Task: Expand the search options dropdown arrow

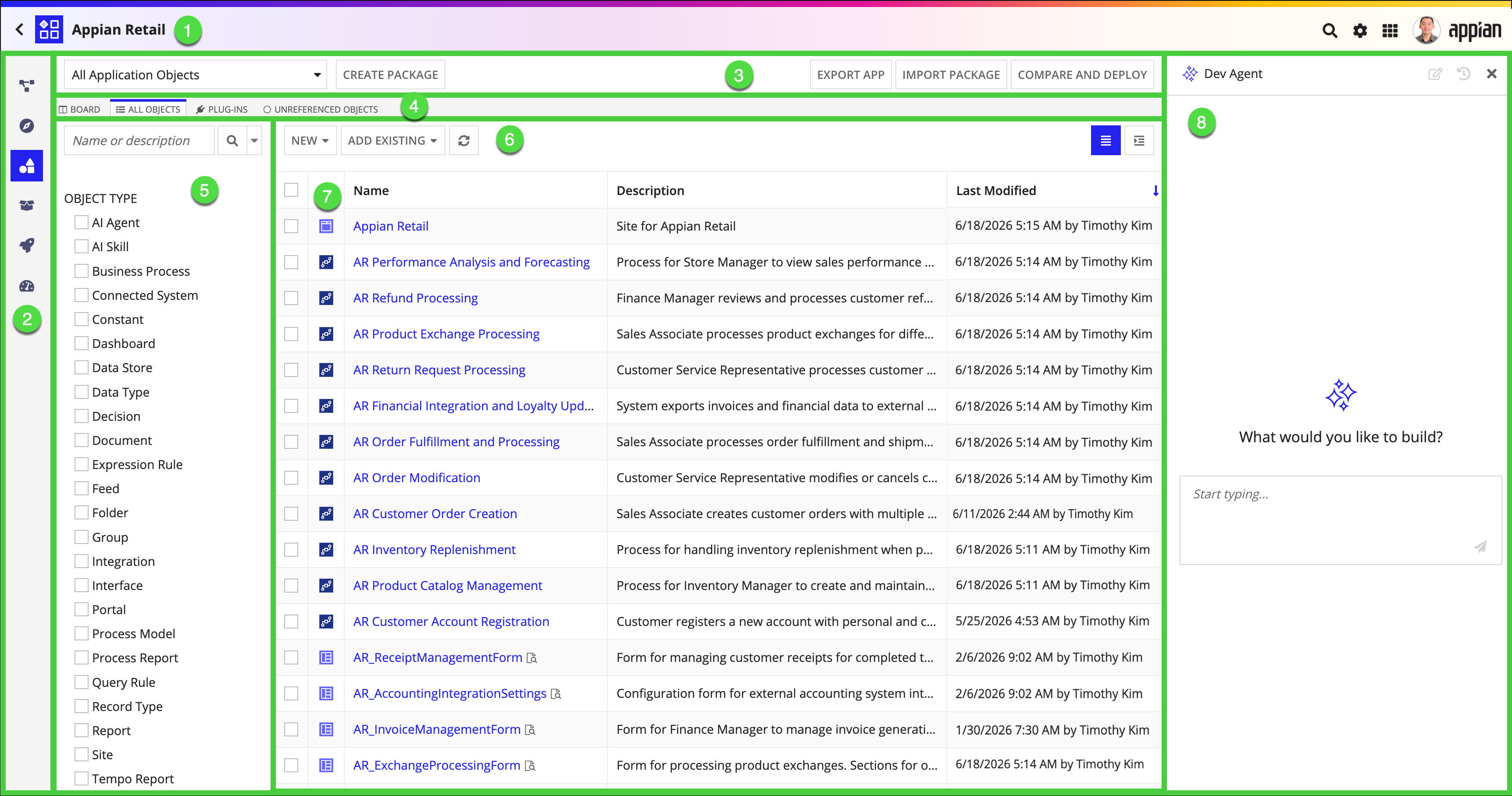Action: 254,141
